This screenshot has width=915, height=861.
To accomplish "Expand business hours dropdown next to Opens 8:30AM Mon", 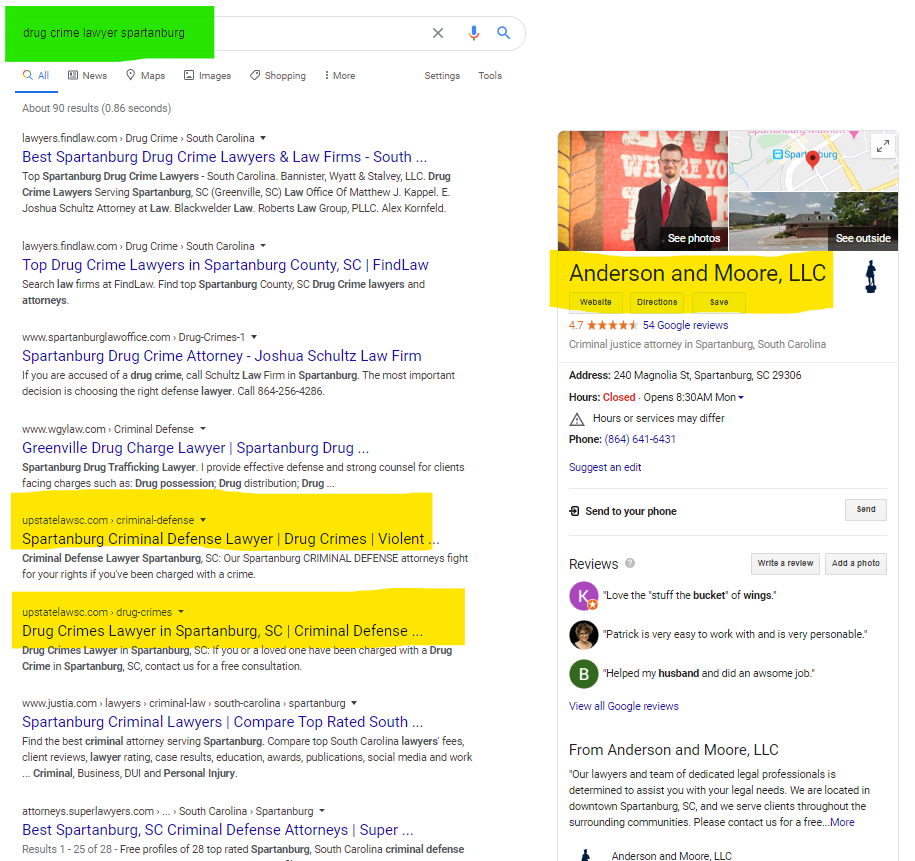I will 741,398.
